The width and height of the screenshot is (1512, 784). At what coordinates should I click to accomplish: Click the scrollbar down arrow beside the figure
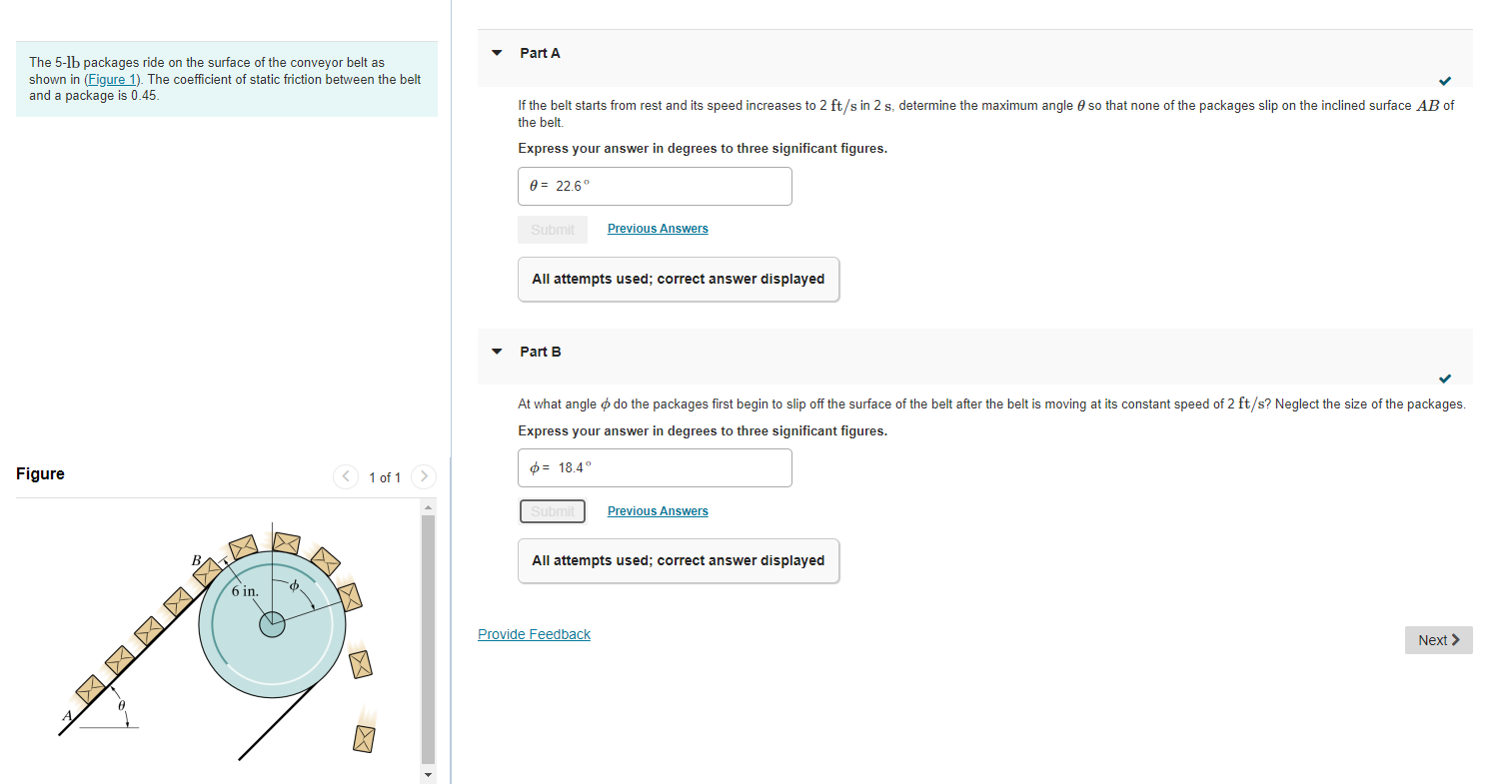pos(428,774)
